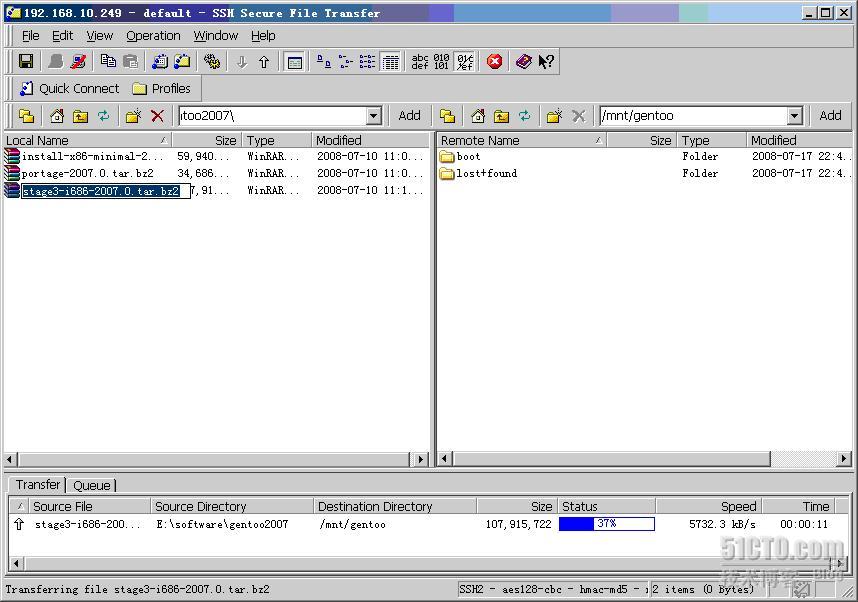Screen dimensions: 858x602
Task: Open the Edit menu
Action: (x=62, y=36)
